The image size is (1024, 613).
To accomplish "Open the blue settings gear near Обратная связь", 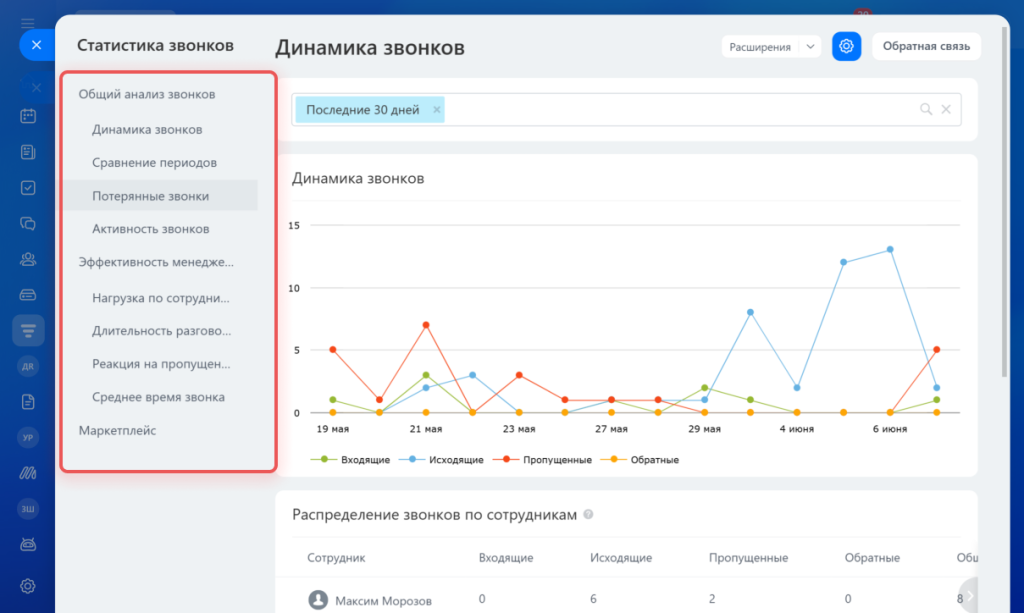I will click(x=846, y=46).
